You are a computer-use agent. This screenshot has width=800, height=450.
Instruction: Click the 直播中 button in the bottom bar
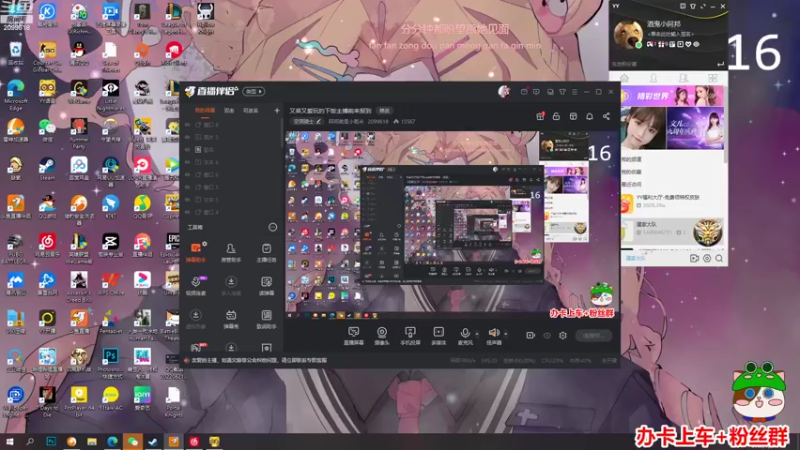coord(593,335)
